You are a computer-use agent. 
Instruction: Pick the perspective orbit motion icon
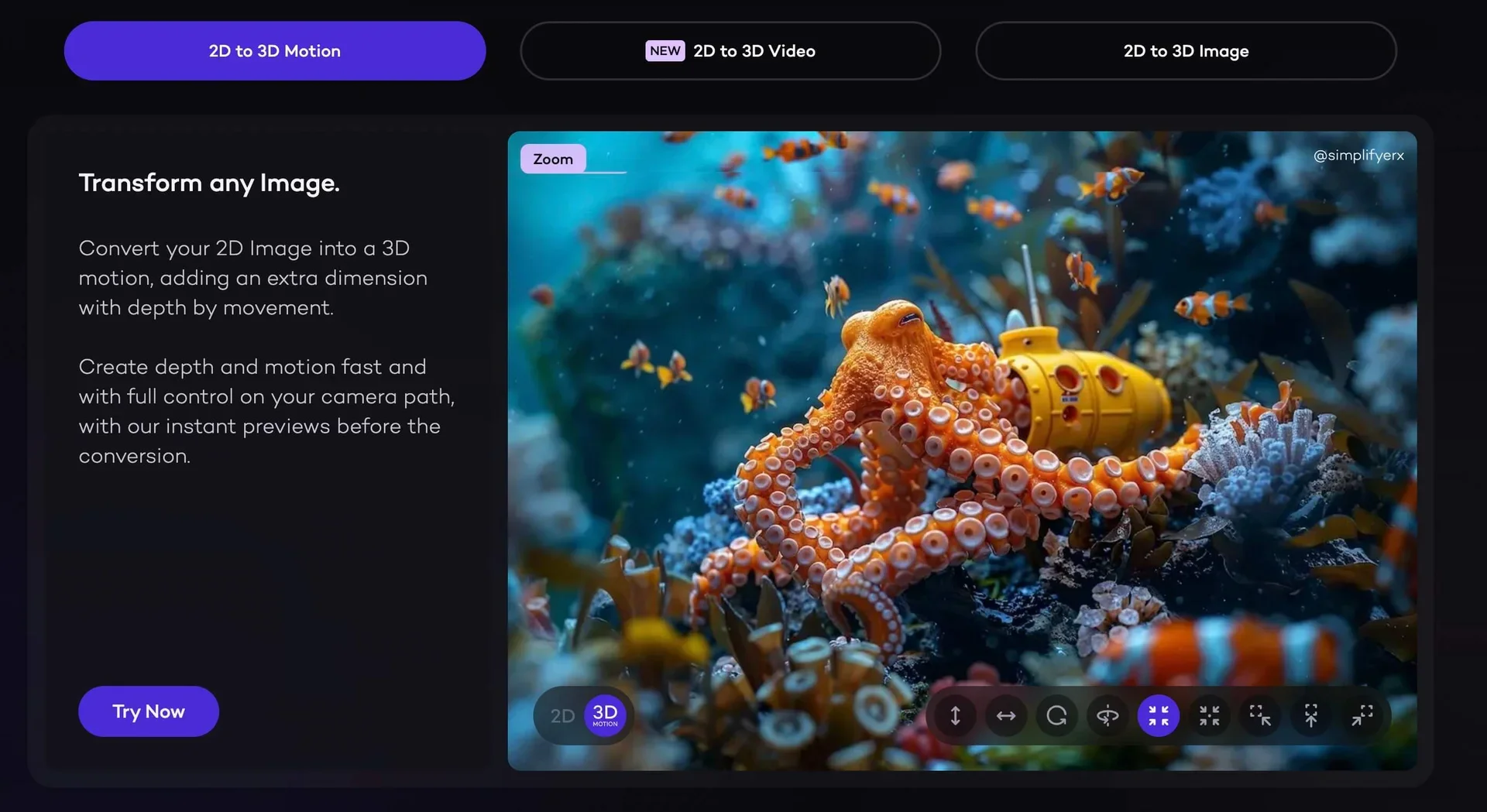click(1108, 715)
